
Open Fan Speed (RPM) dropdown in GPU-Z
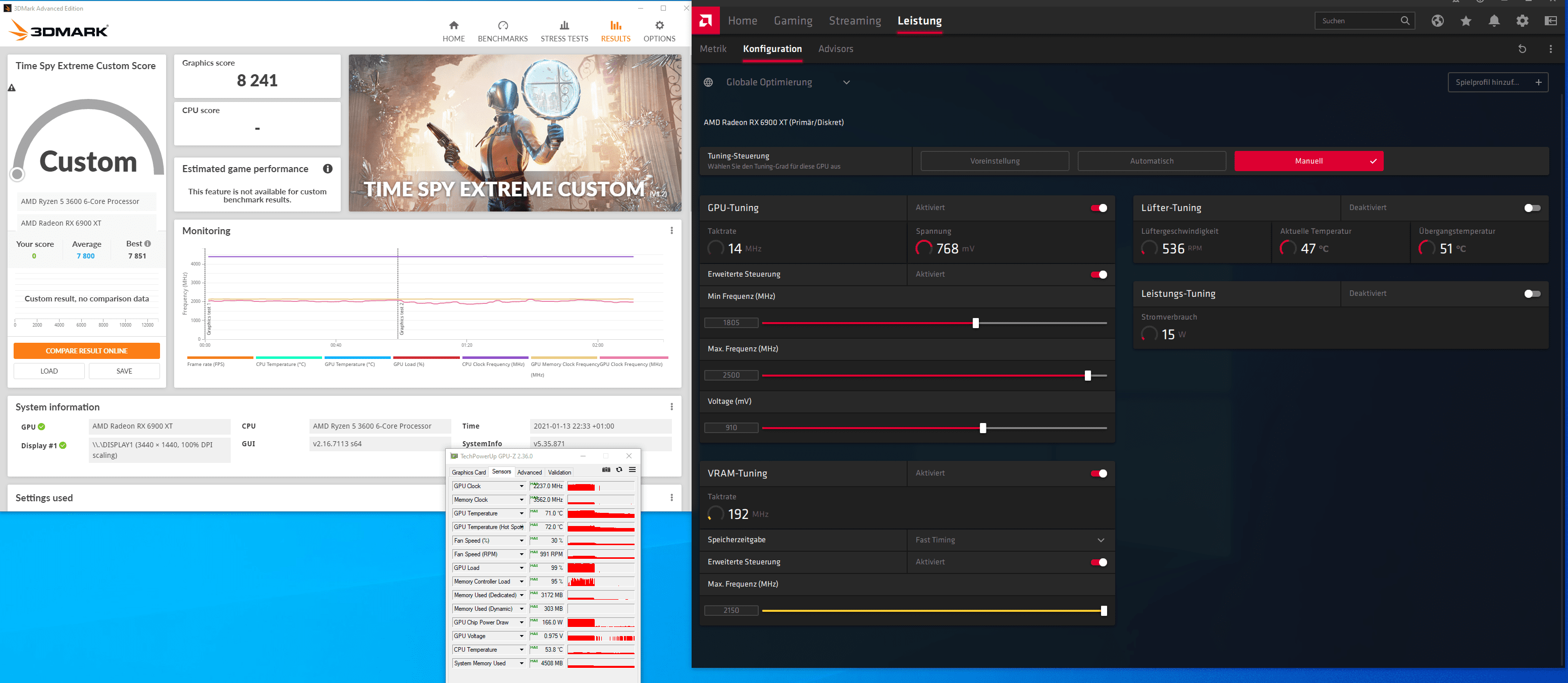[x=521, y=555]
